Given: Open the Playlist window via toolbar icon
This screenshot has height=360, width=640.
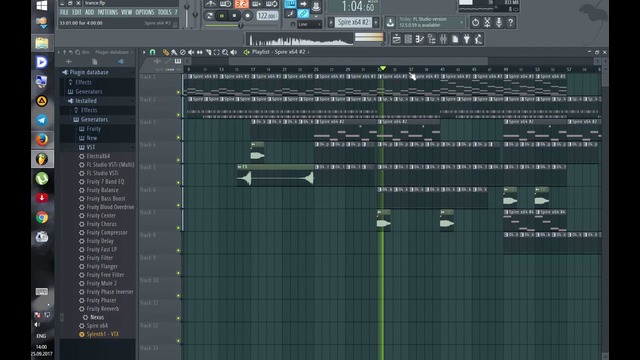Looking at the screenshot, I should tap(396, 39).
